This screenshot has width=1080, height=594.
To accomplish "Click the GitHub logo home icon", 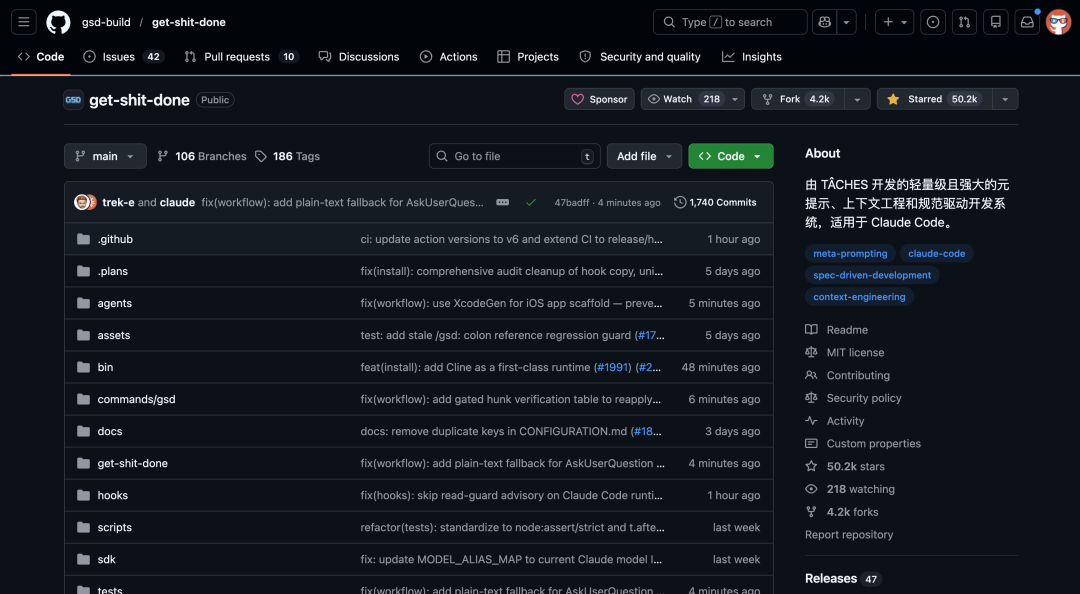I will click(x=57, y=22).
